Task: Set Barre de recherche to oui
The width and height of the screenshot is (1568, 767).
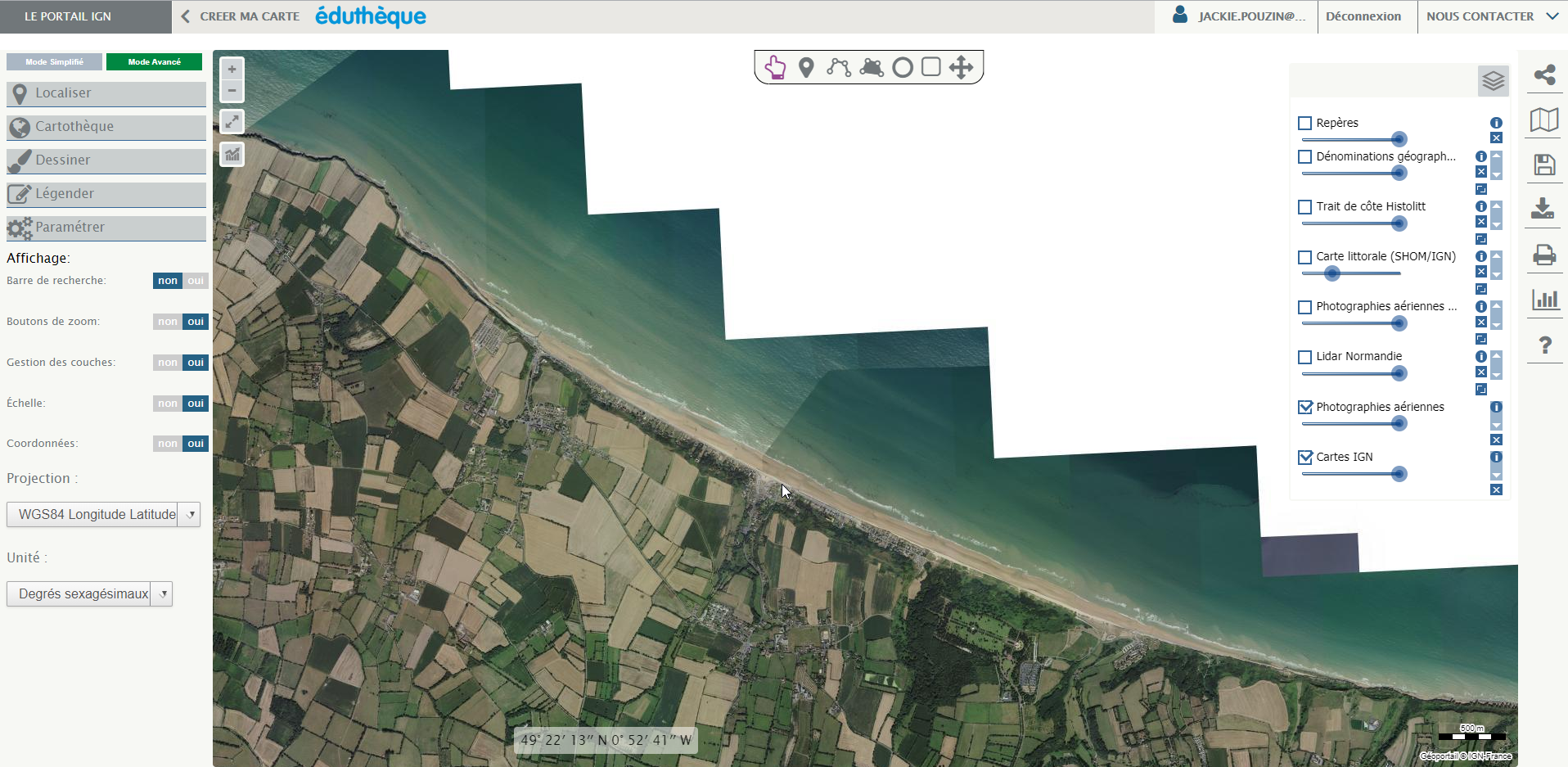Action: point(196,281)
